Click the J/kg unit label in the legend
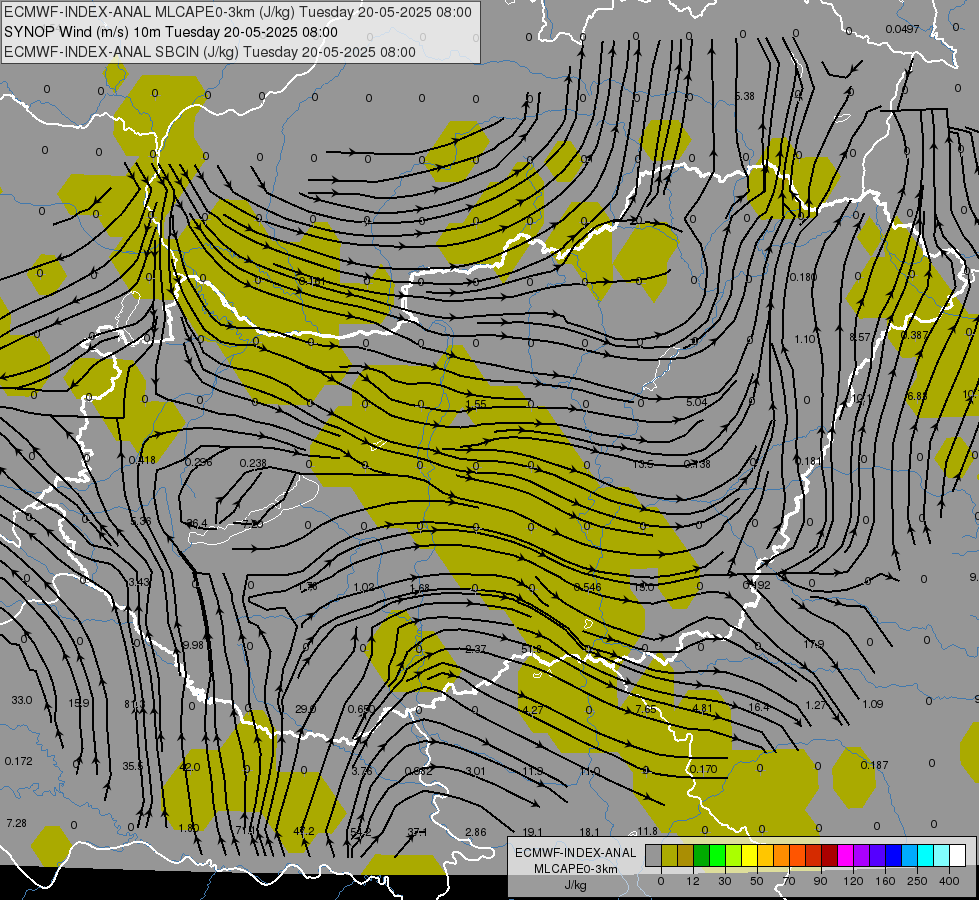The height and width of the screenshot is (900, 979). tap(576, 885)
